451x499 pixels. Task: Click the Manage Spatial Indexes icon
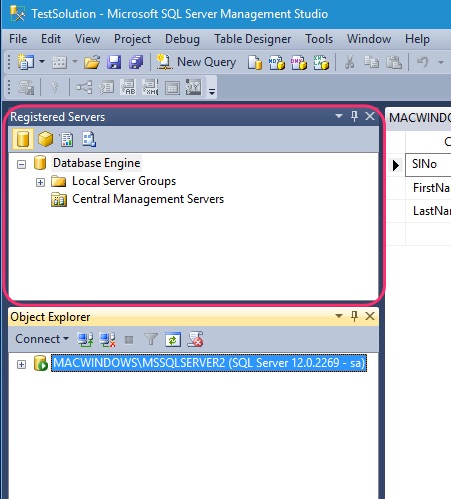[194, 87]
